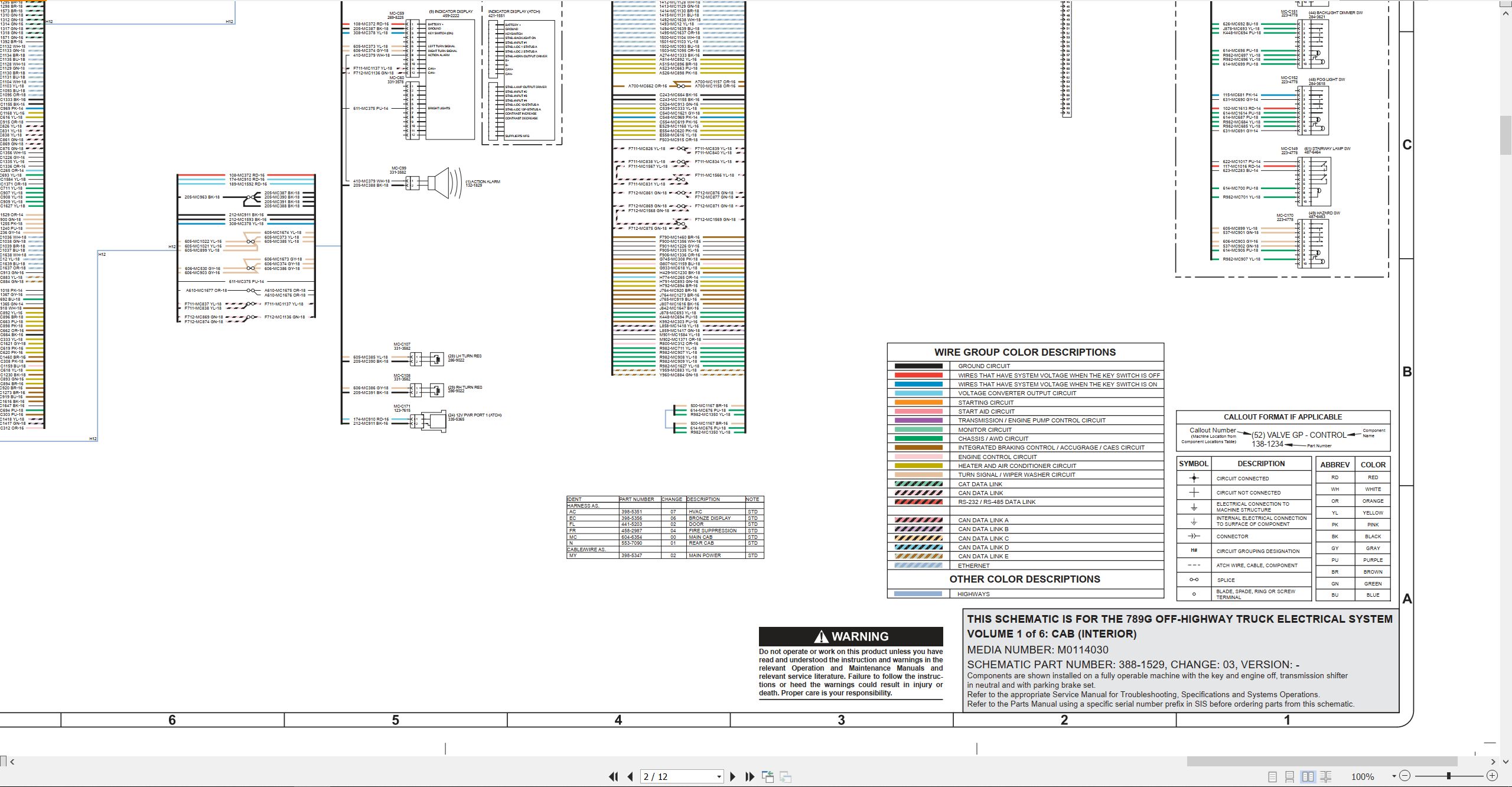
Task: Click the MONITOR CIRCUIT legend entry
Action: 985,430
